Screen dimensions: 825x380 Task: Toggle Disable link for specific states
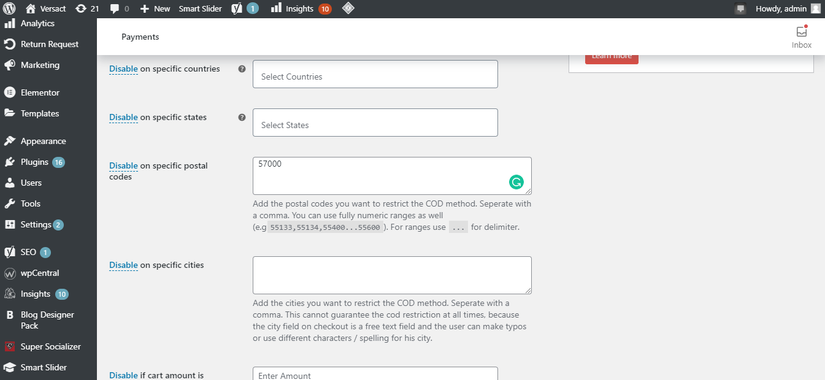coord(124,117)
